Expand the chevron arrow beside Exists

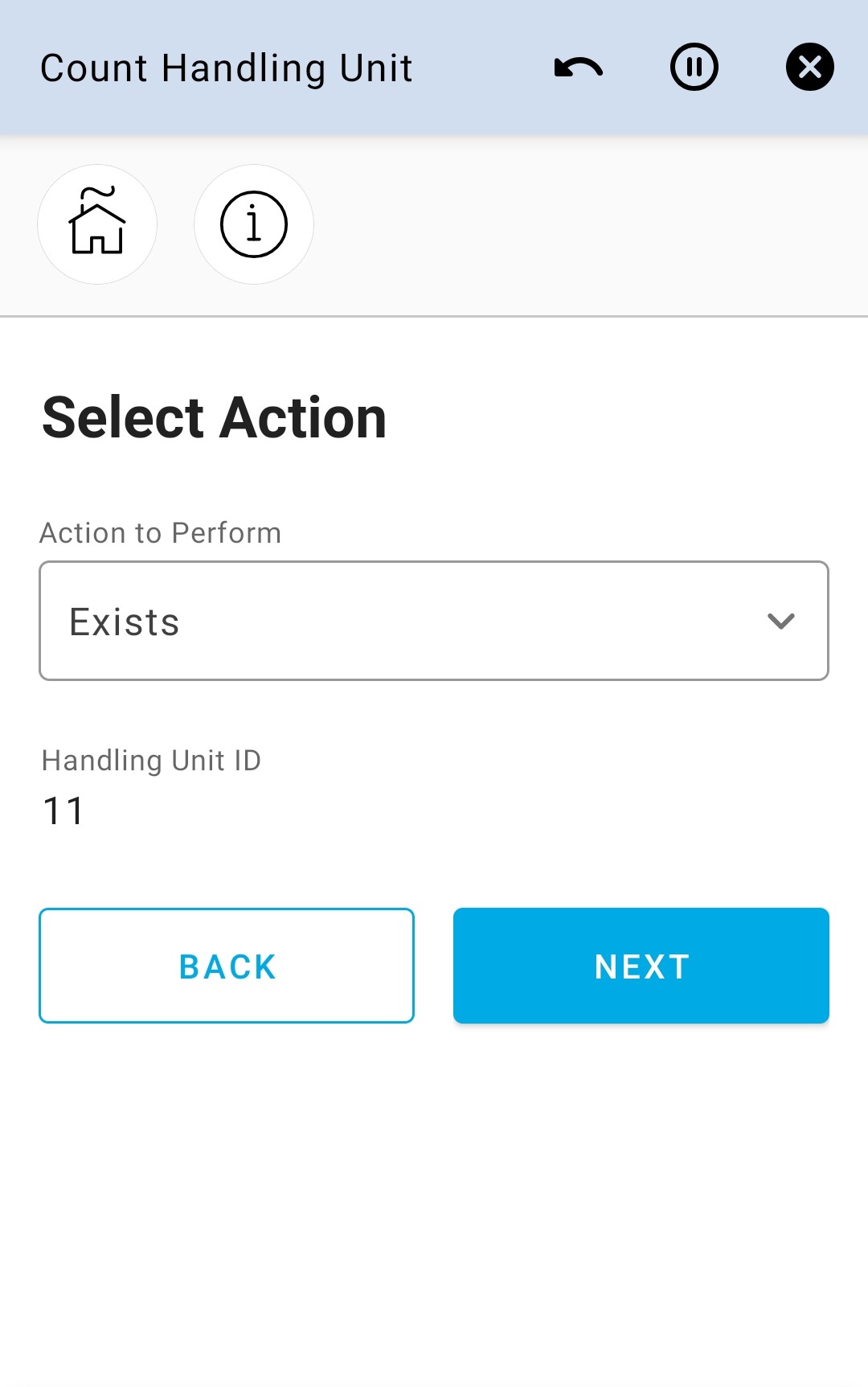[780, 621]
